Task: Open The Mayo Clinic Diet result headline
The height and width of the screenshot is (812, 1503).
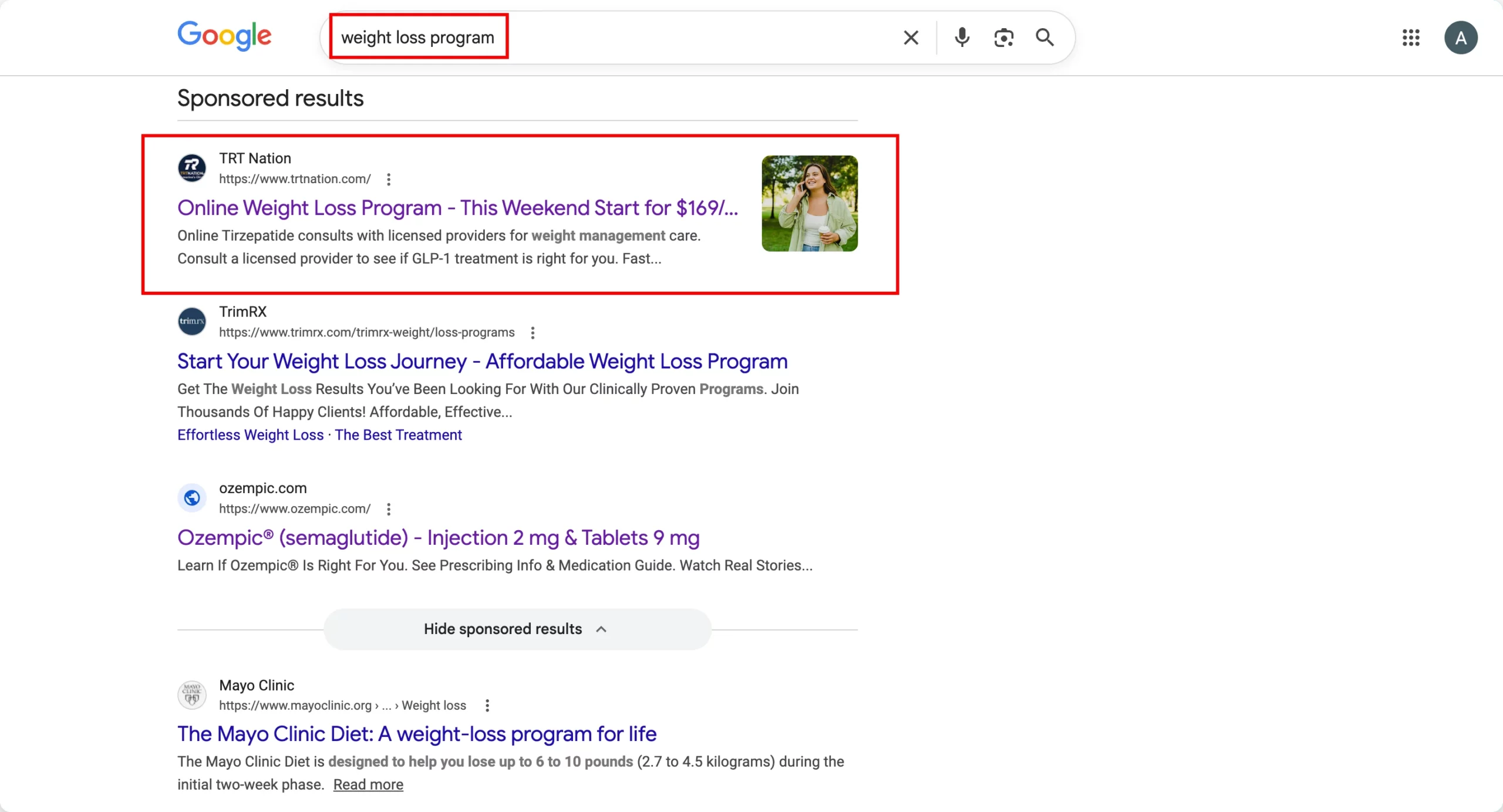Action: point(417,734)
